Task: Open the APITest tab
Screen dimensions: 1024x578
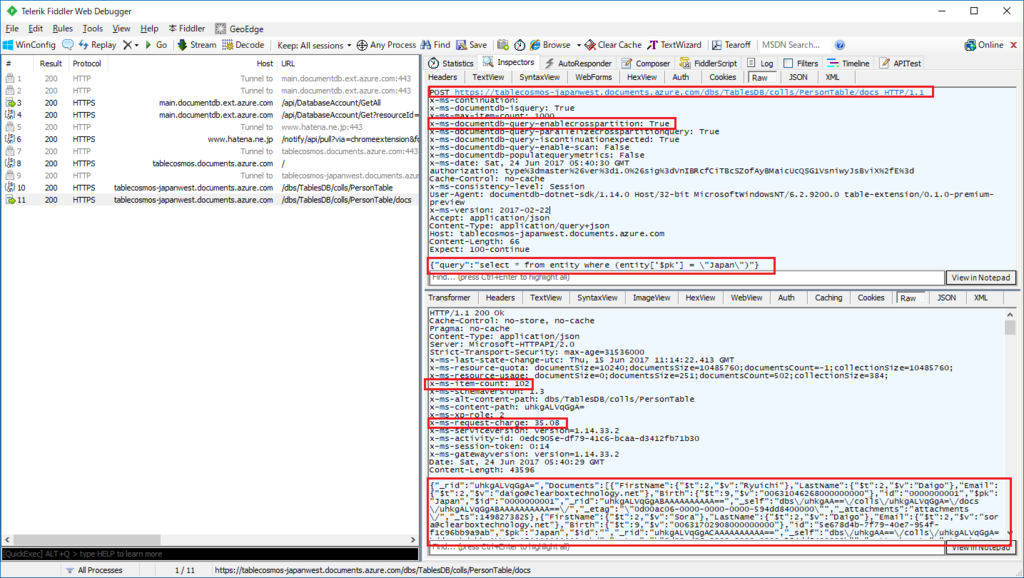Action: click(x=900, y=63)
